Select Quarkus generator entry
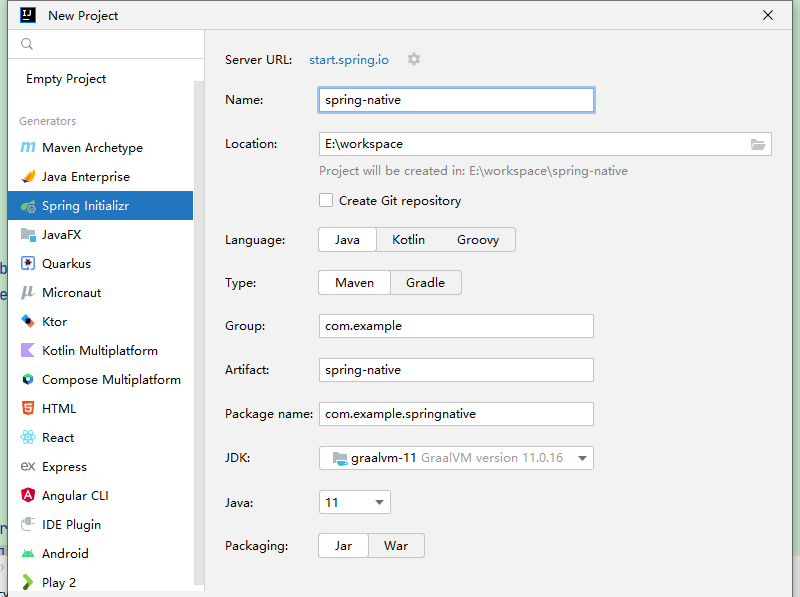This screenshot has width=800, height=597. [101, 264]
